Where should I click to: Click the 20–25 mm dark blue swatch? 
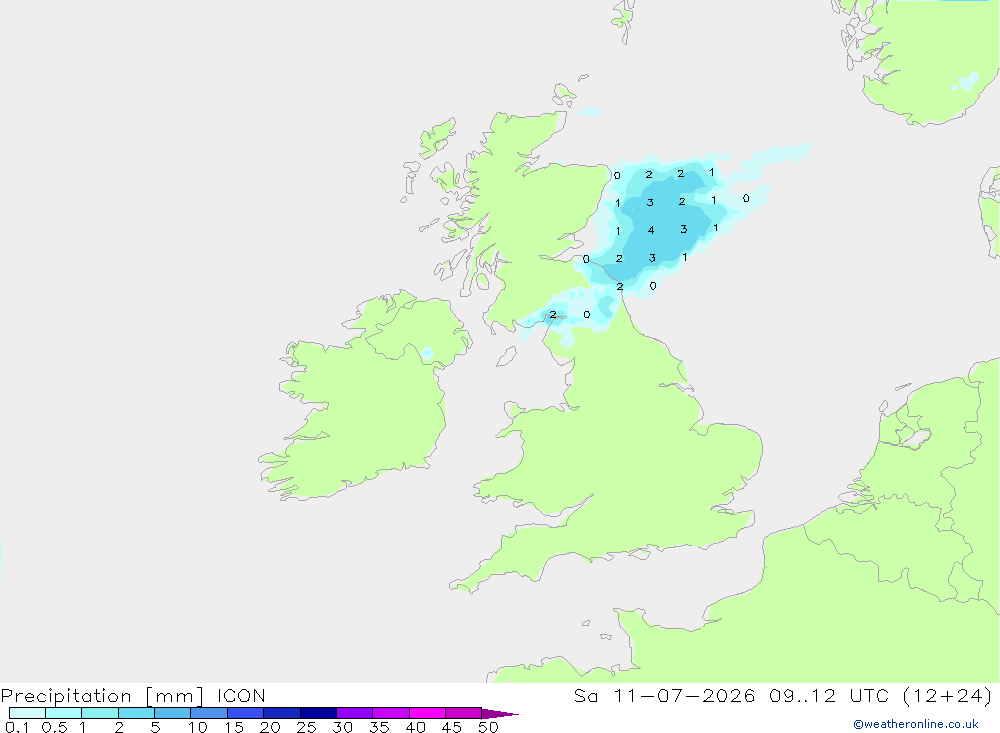pyautogui.click(x=282, y=713)
